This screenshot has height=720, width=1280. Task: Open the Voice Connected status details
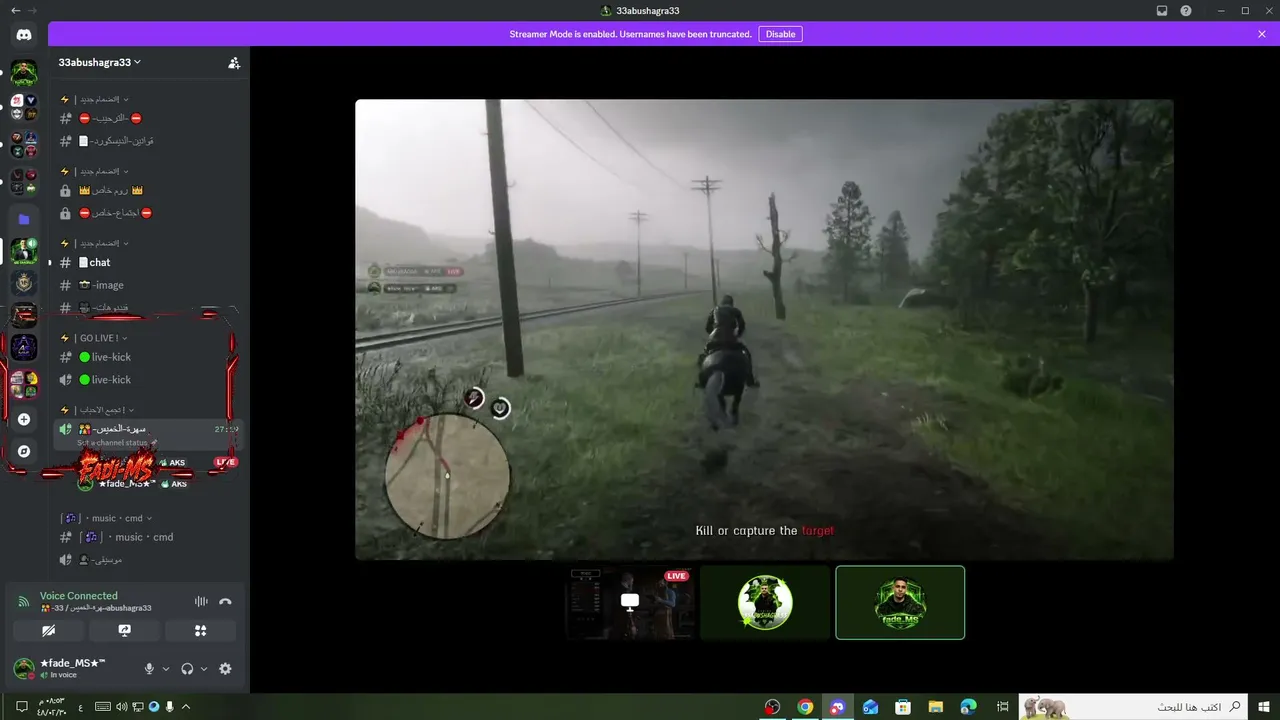(x=79, y=596)
